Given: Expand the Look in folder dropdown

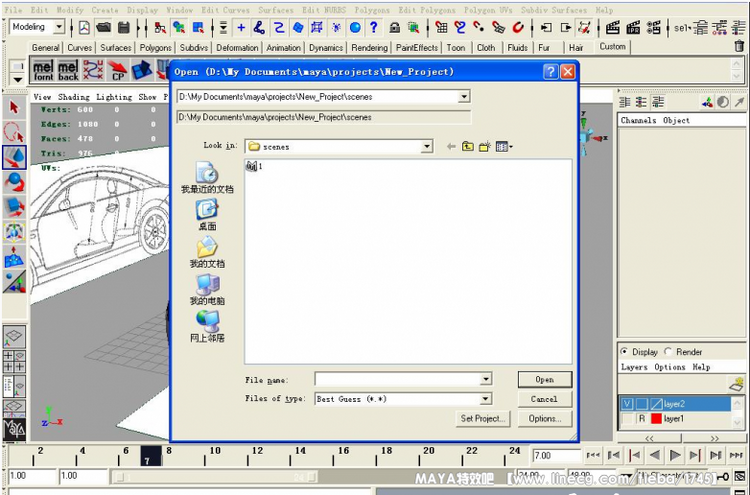Looking at the screenshot, I should 427,146.
